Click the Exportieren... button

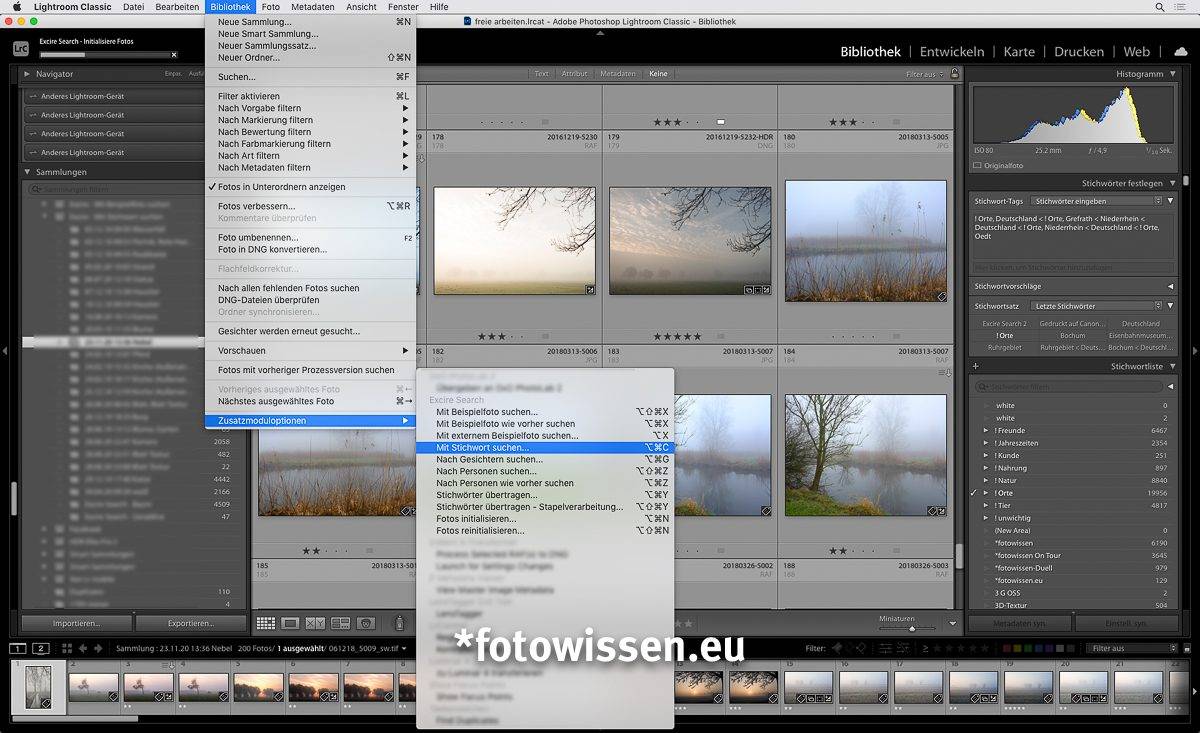191,623
